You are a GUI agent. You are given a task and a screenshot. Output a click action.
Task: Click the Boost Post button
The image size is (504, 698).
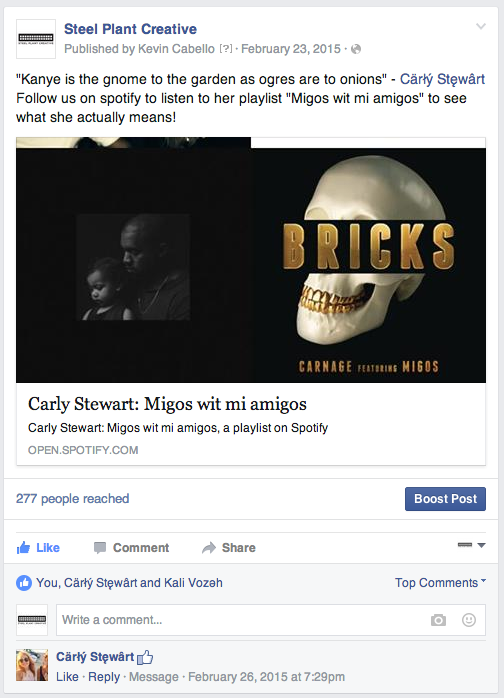point(445,499)
